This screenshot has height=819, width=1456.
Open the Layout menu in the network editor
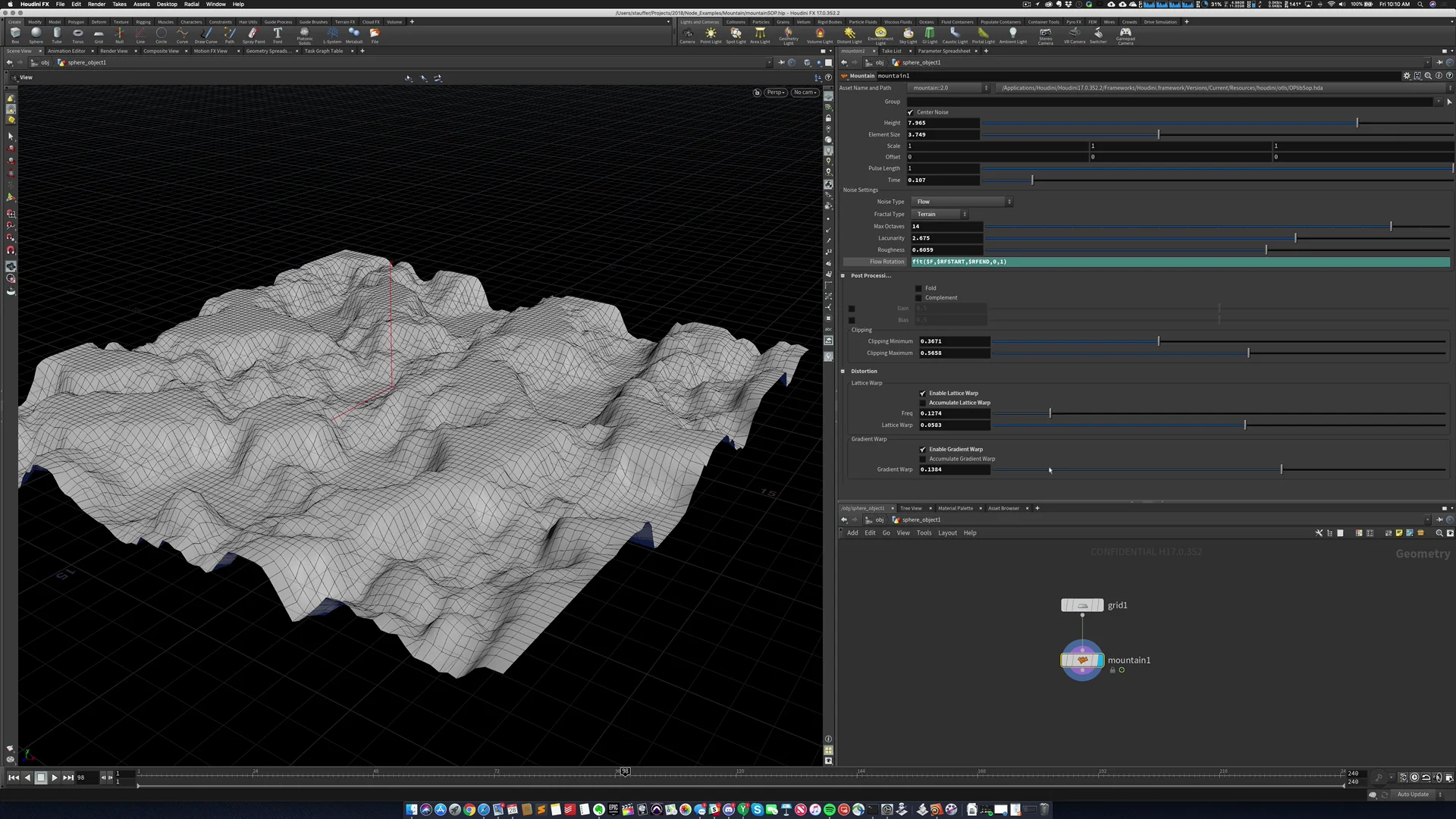coord(947,532)
